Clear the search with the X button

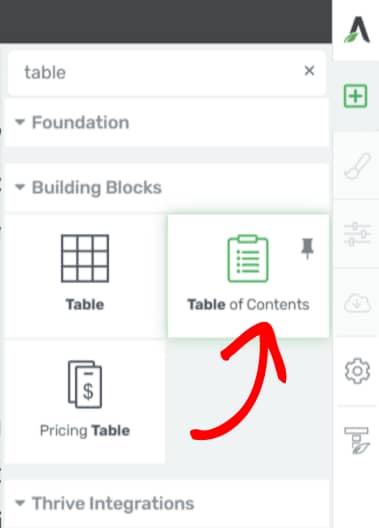point(309,71)
